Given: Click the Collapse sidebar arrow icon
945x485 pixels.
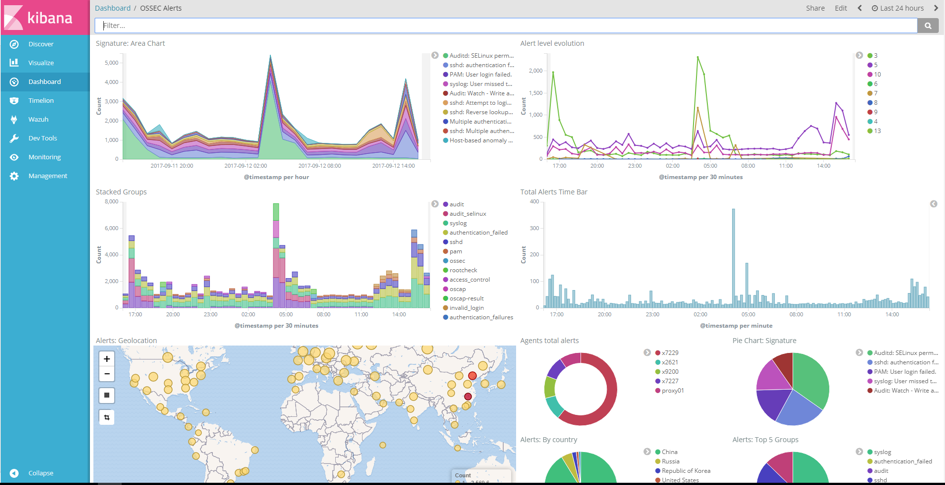Looking at the screenshot, I should tap(14, 474).
